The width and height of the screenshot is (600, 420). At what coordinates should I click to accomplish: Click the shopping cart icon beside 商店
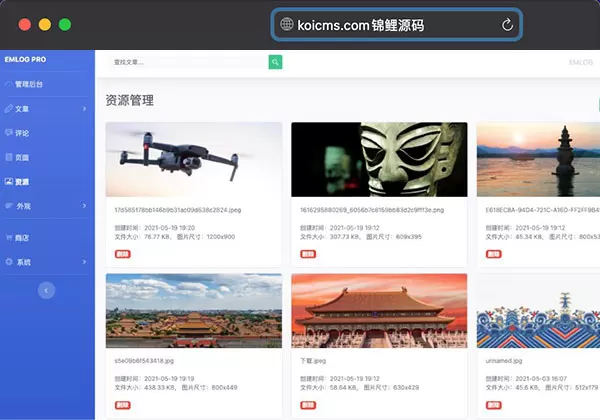click(x=9, y=238)
